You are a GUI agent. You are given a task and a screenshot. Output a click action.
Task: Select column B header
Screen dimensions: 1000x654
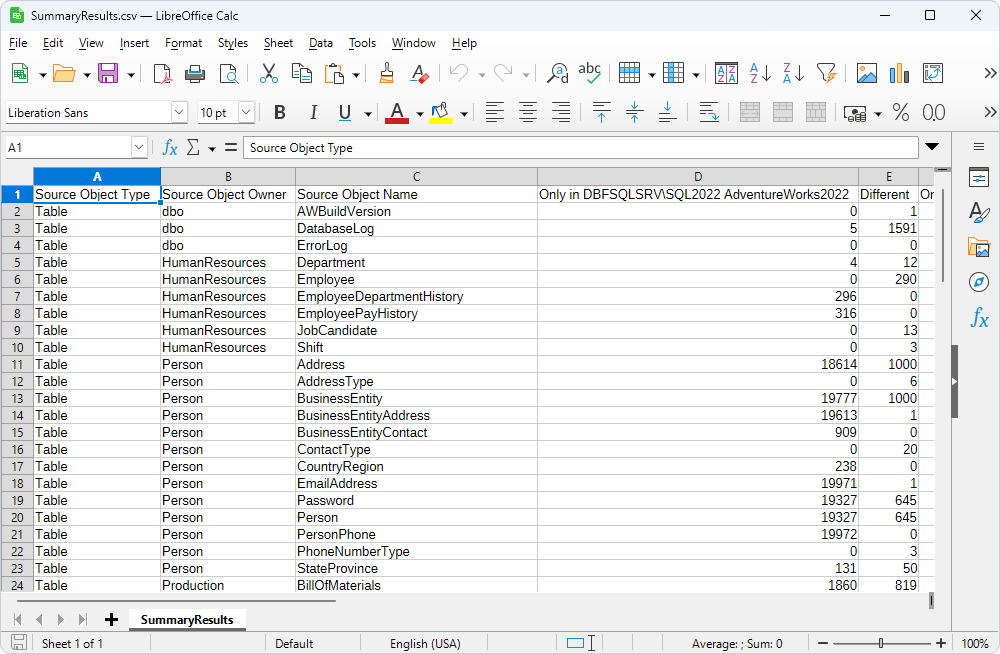click(x=228, y=177)
